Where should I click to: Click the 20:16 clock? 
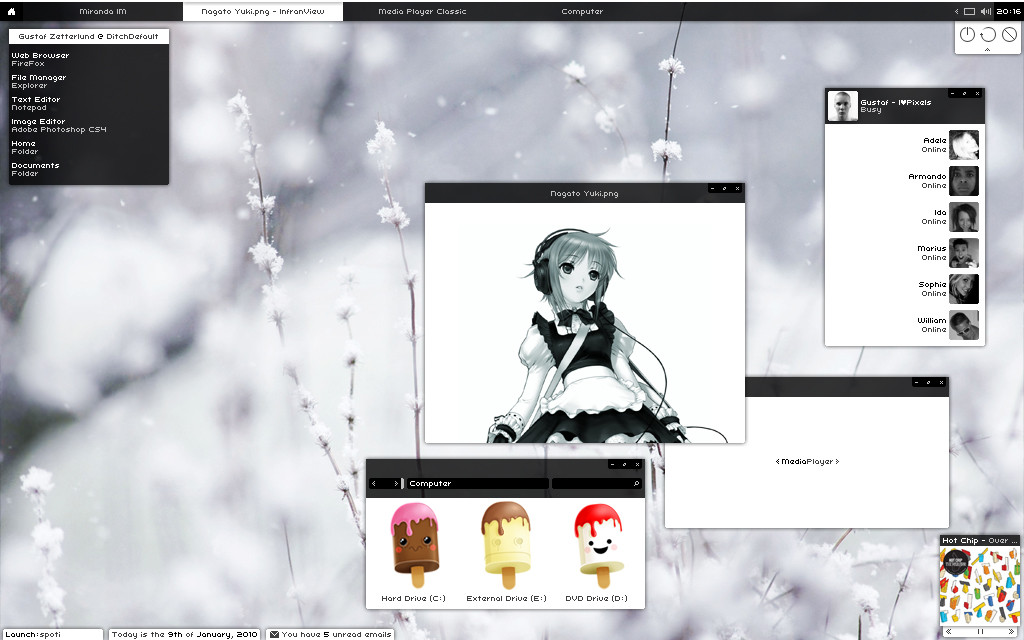point(1008,11)
